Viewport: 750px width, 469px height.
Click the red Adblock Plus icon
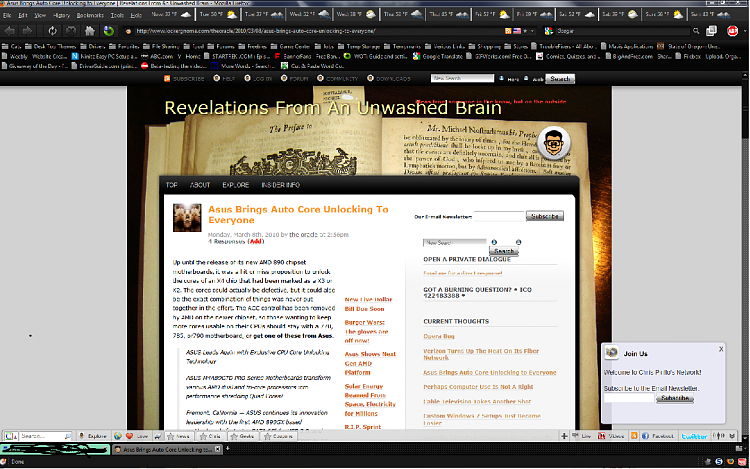point(732,31)
